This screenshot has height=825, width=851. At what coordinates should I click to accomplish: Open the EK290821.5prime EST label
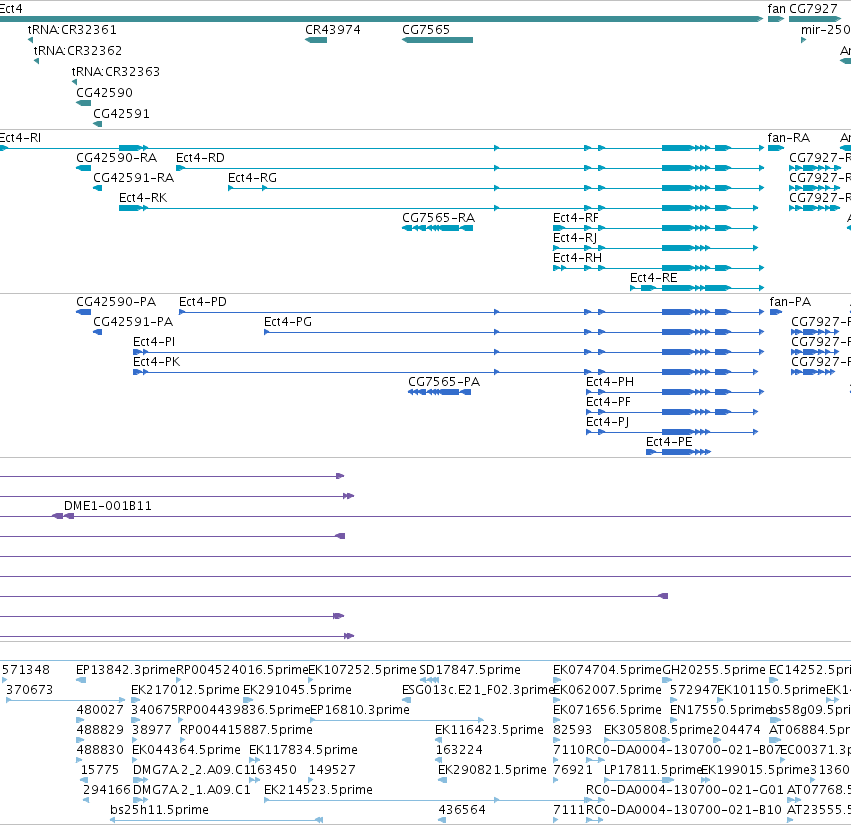tap(492, 770)
